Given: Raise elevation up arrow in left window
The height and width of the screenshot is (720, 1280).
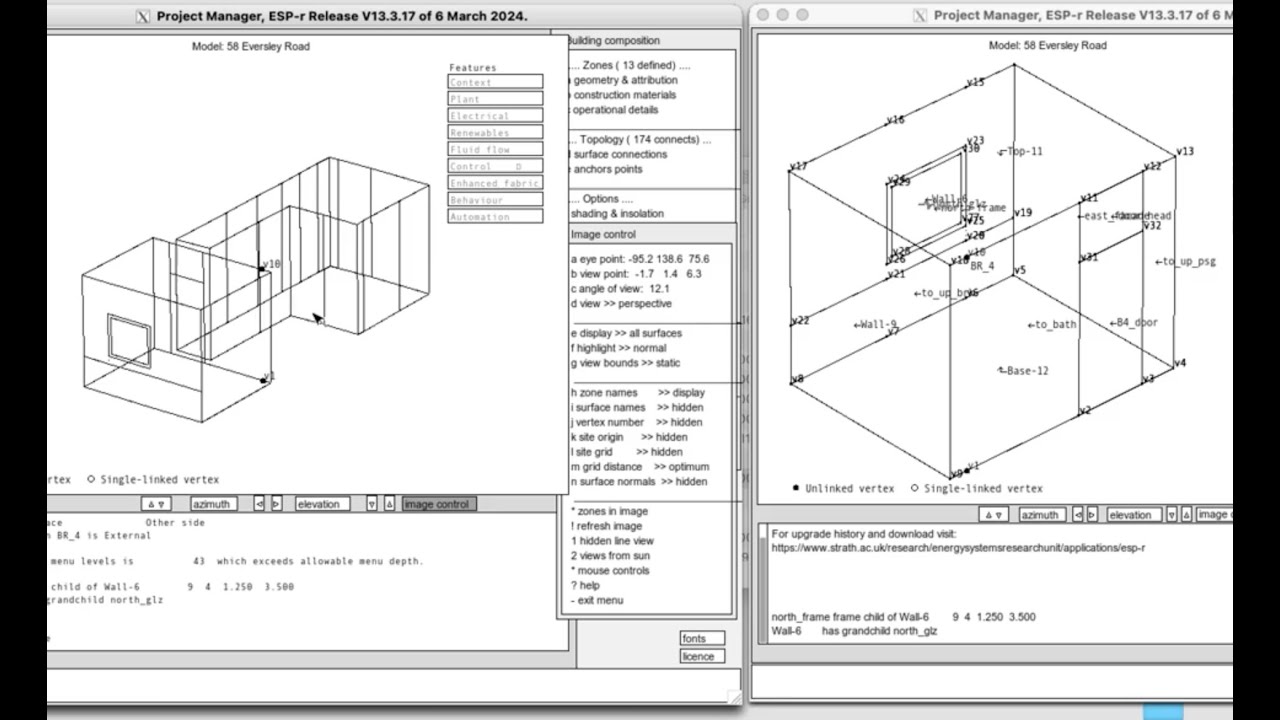Looking at the screenshot, I should point(389,504).
